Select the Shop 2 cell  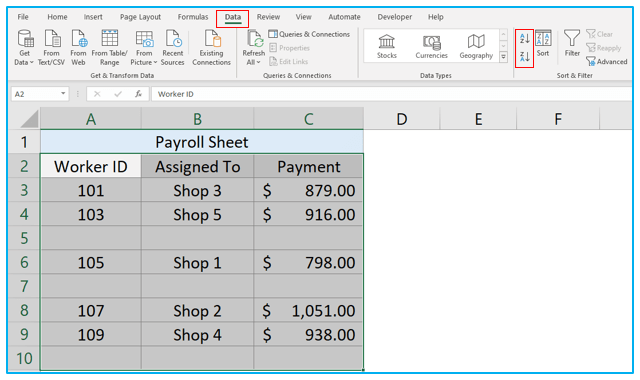tap(198, 311)
